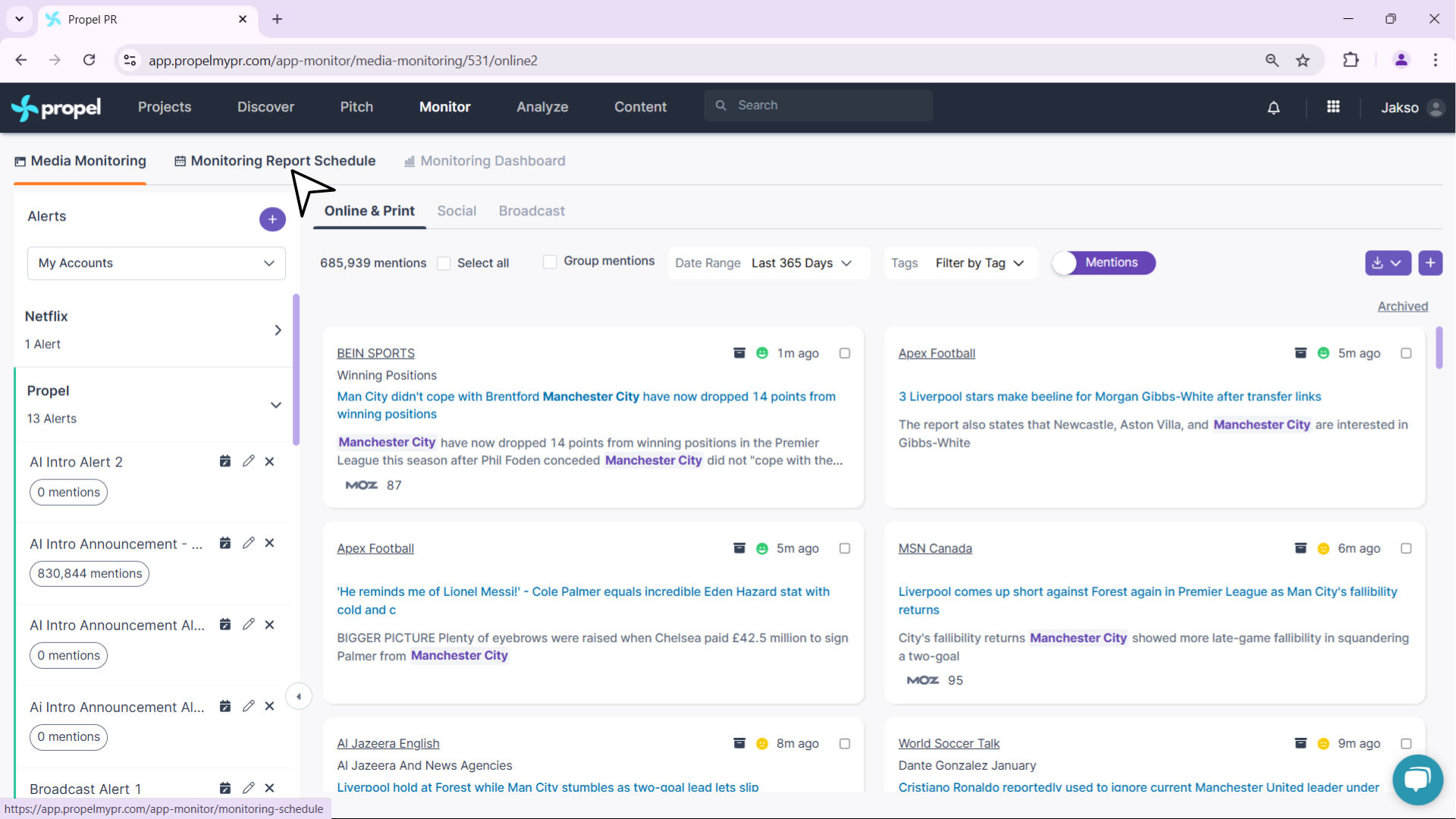Select the Al Jazeera English mention checkbox
Image resolution: width=1456 pixels, height=819 pixels.
tap(845, 744)
